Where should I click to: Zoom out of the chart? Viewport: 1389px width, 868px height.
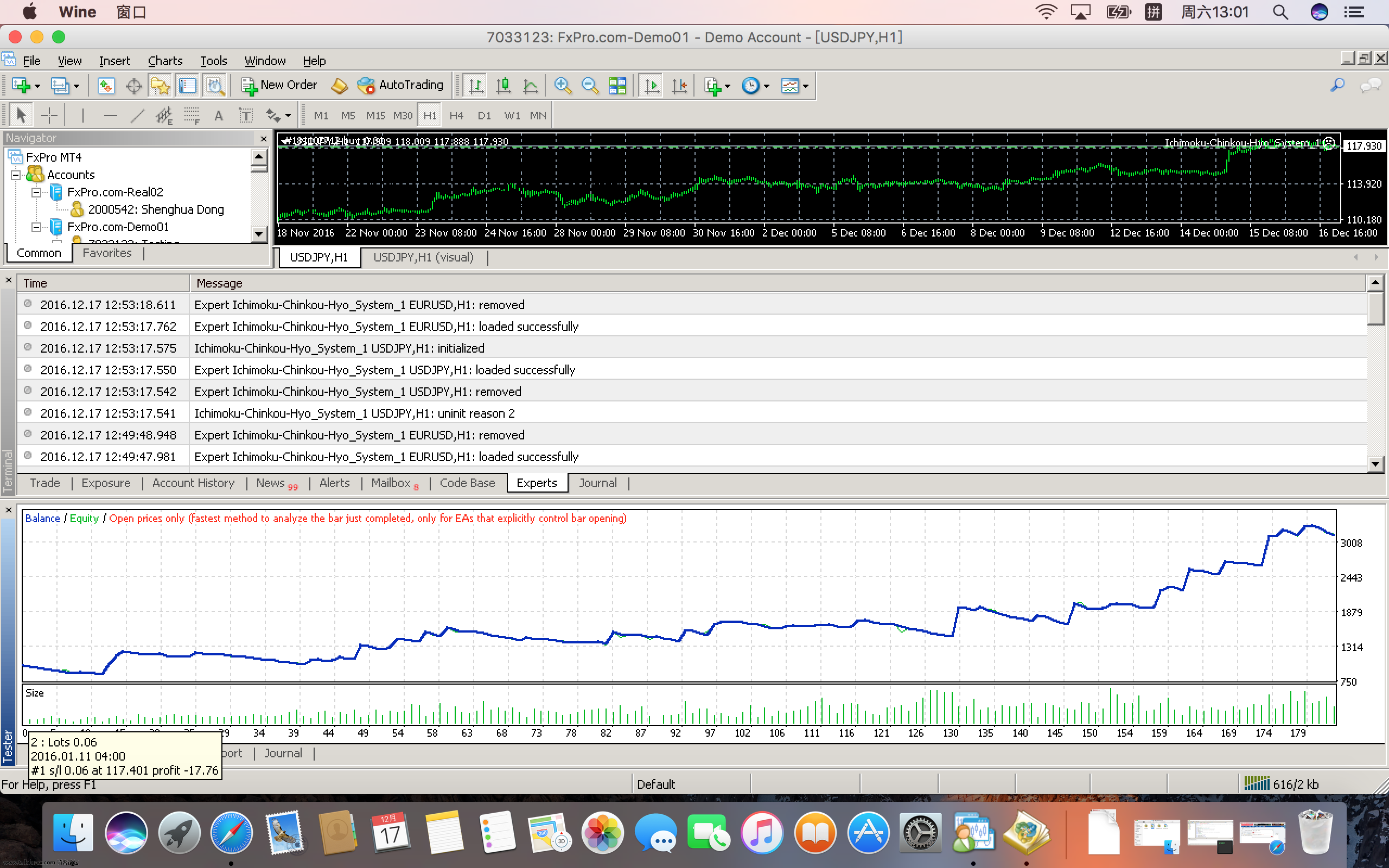point(589,86)
